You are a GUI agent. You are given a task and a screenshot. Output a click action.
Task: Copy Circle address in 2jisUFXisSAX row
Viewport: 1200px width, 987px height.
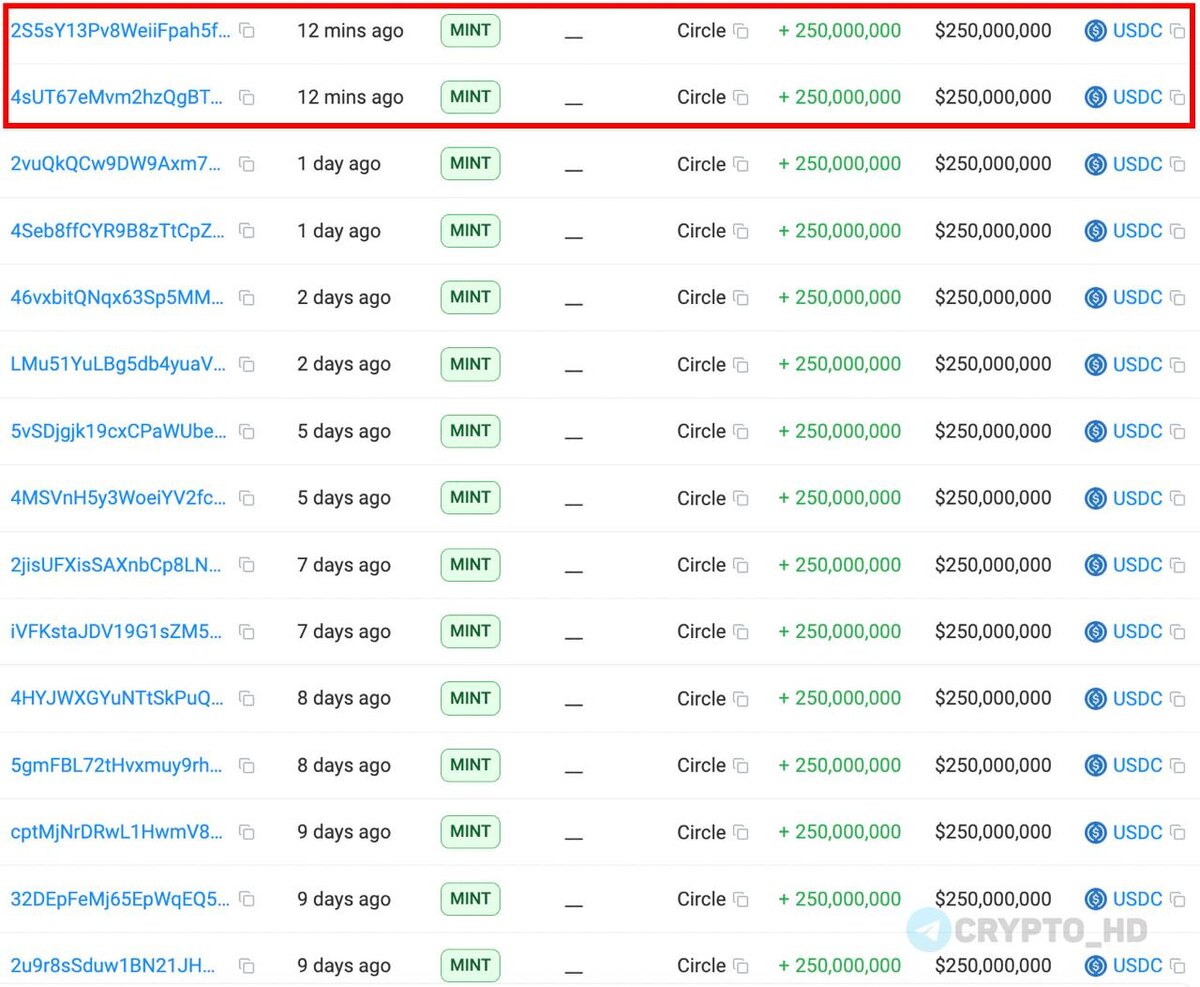[741, 566]
